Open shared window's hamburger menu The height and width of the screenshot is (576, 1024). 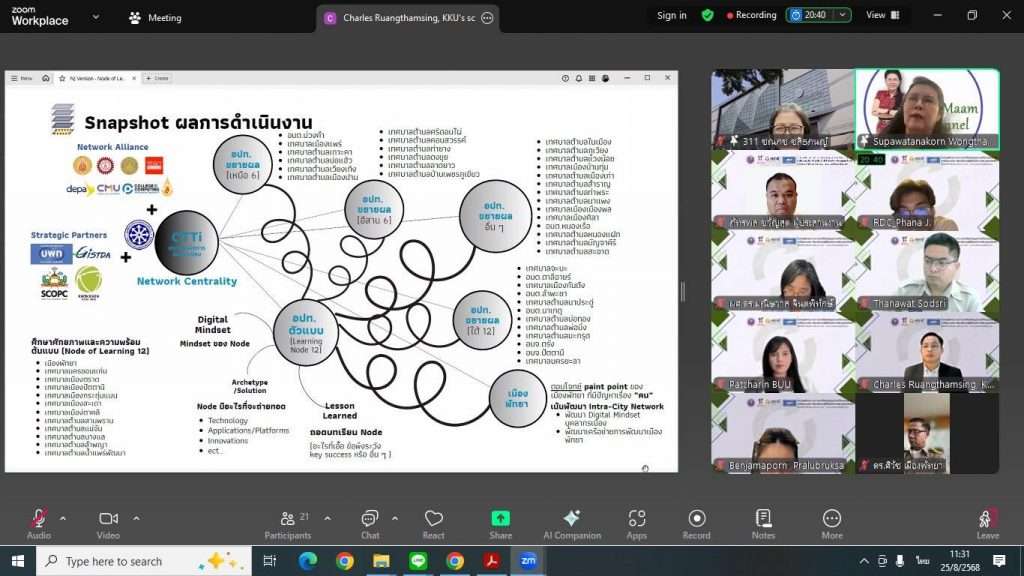click(x=14, y=78)
